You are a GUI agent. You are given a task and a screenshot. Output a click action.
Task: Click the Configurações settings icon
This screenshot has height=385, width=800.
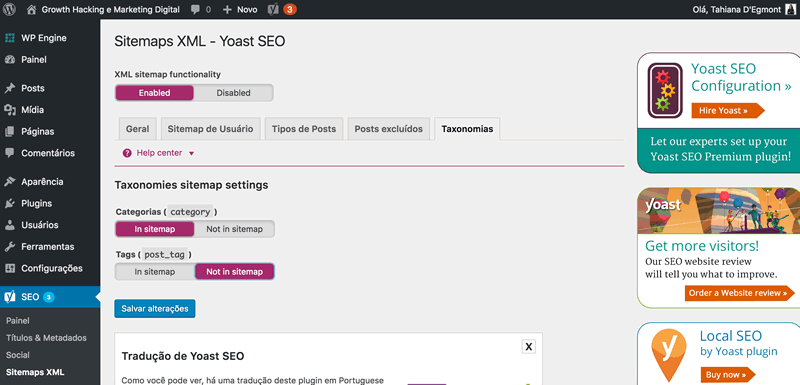(x=9, y=268)
